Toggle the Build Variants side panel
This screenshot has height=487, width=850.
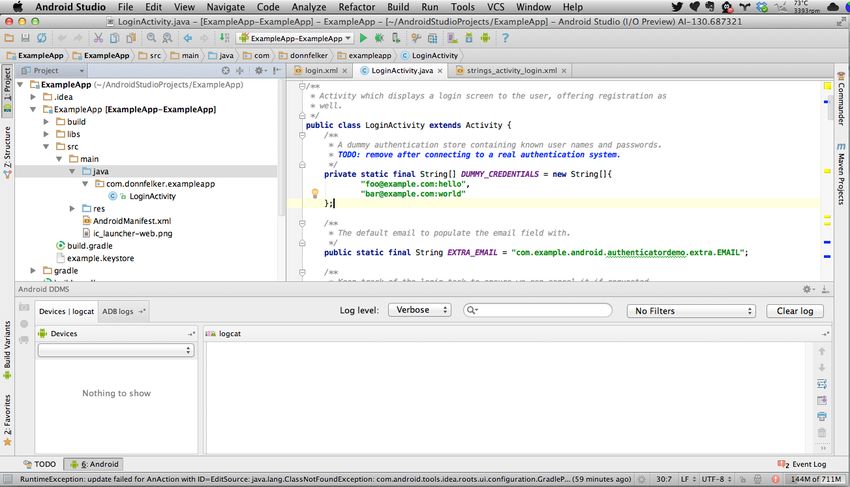pyautogui.click(x=7, y=350)
